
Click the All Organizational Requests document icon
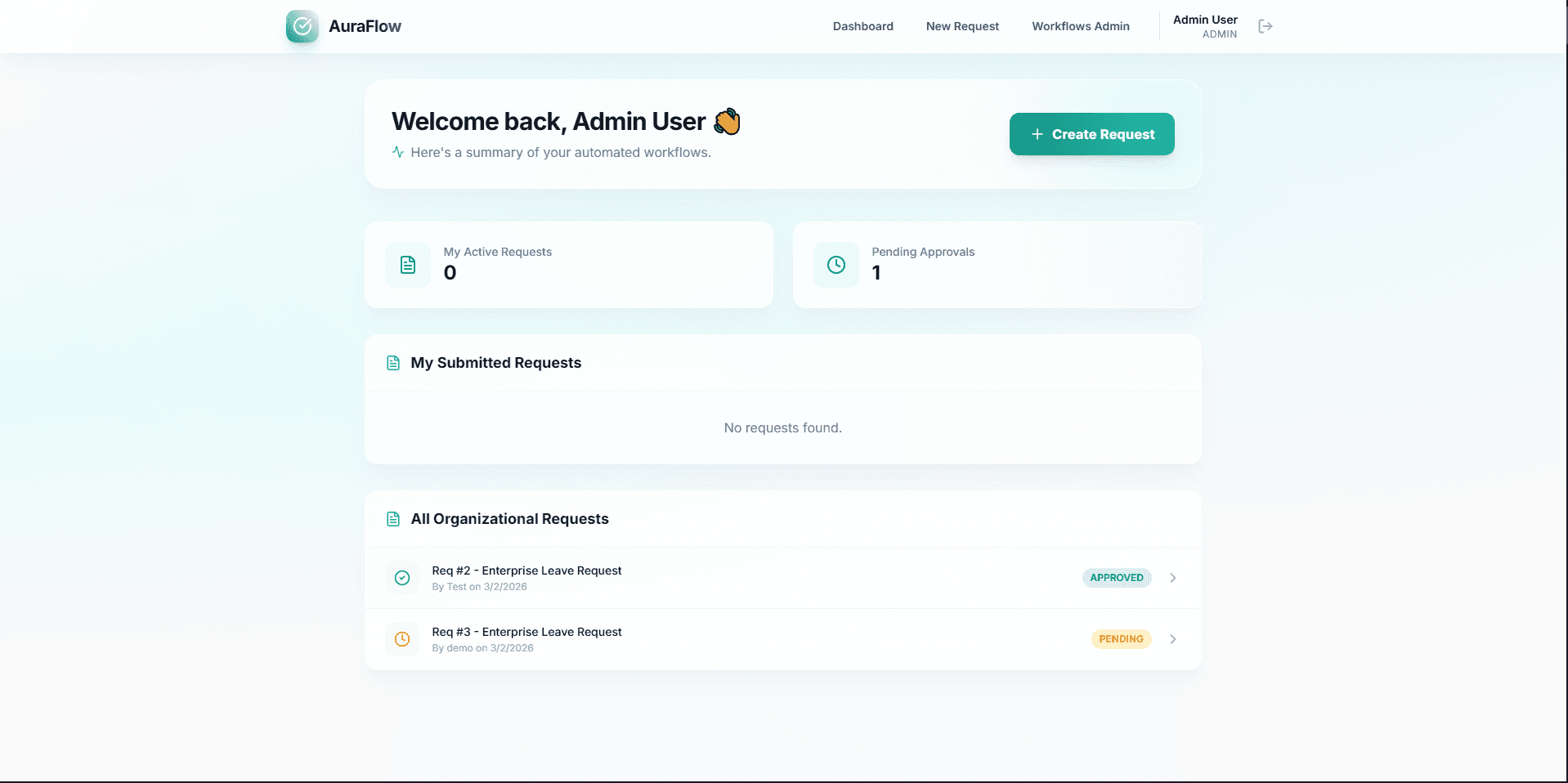coord(393,519)
